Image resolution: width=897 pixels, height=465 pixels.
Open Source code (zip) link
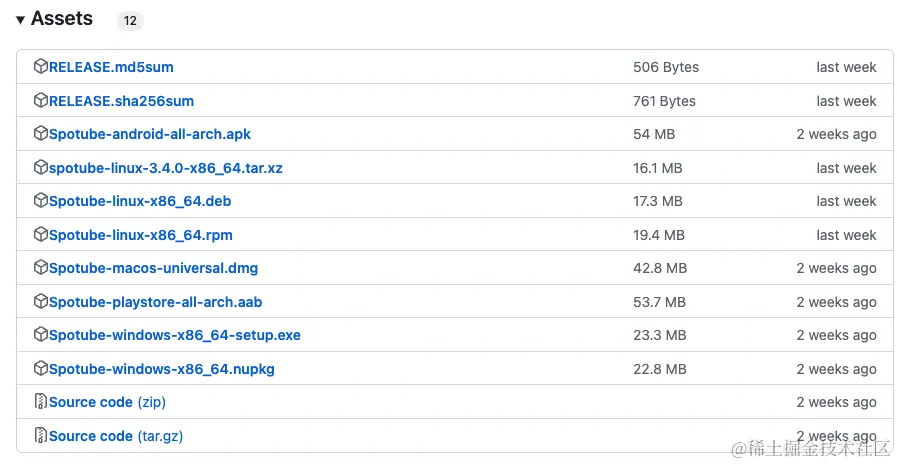[108, 402]
